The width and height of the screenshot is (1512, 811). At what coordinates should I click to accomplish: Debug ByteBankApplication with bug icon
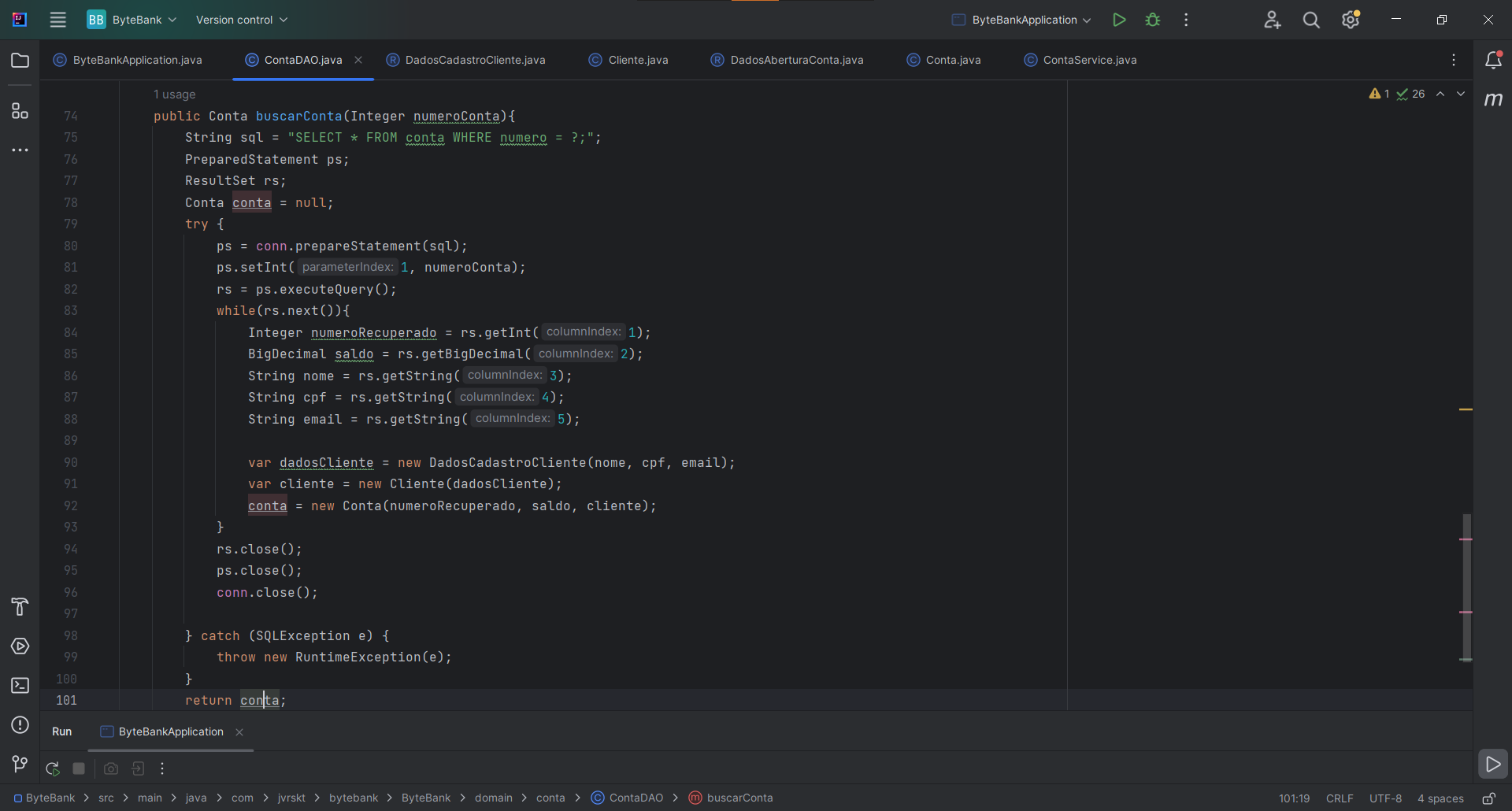click(x=1153, y=20)
